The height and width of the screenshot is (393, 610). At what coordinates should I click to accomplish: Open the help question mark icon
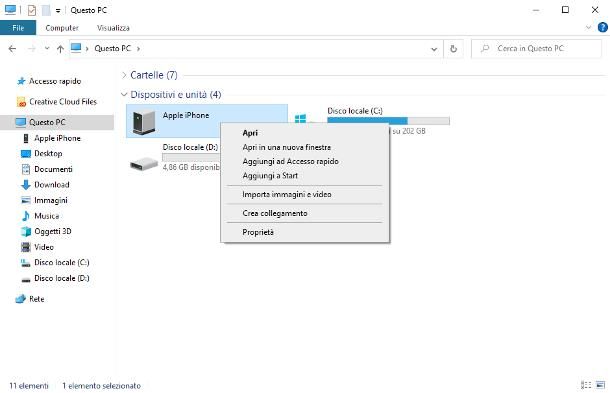click(603, 27)
